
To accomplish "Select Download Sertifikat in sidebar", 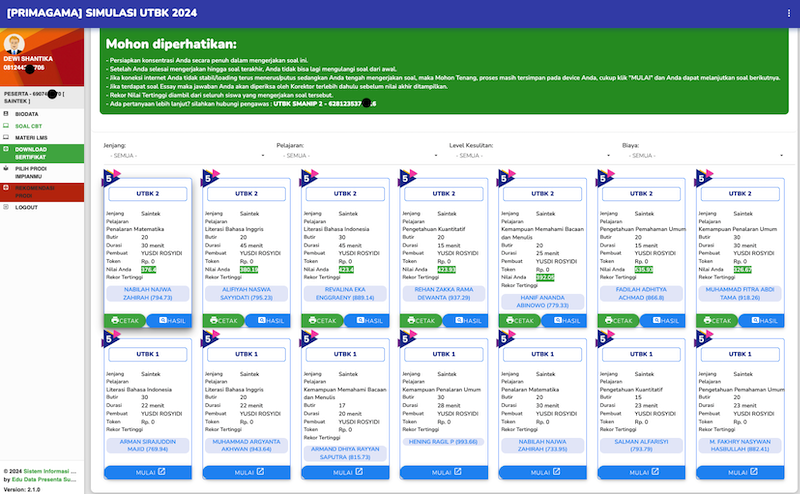I will click(34, 153).
